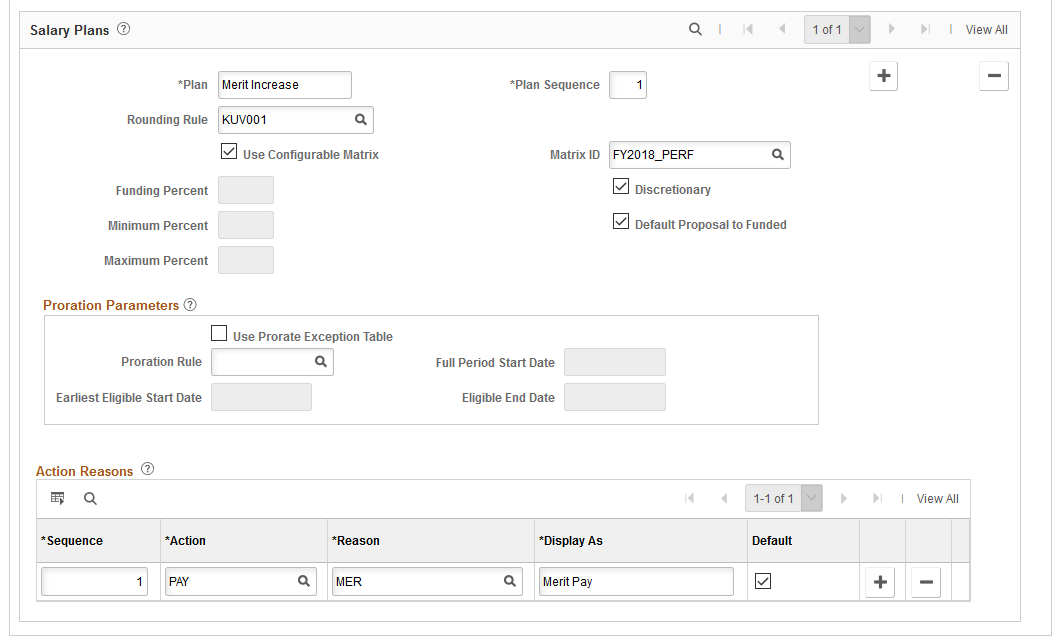The height and width of the screenshot is (643, 1059).
Task: Click the Action Reasons grid personalize icon
Action: [x=58, y=498]
